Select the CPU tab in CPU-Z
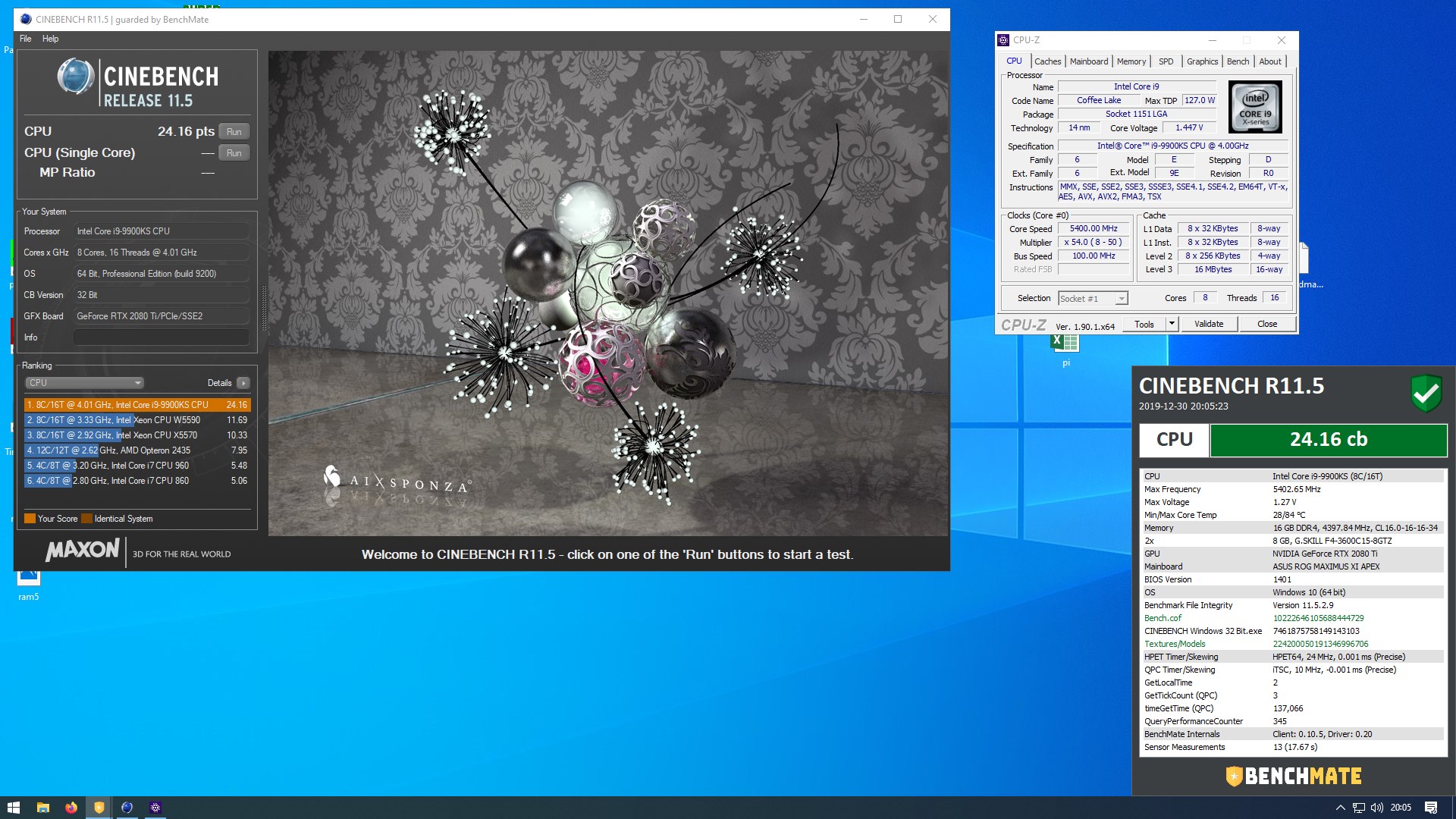Screen dimensions: 1456x819 pos(1014,61)
